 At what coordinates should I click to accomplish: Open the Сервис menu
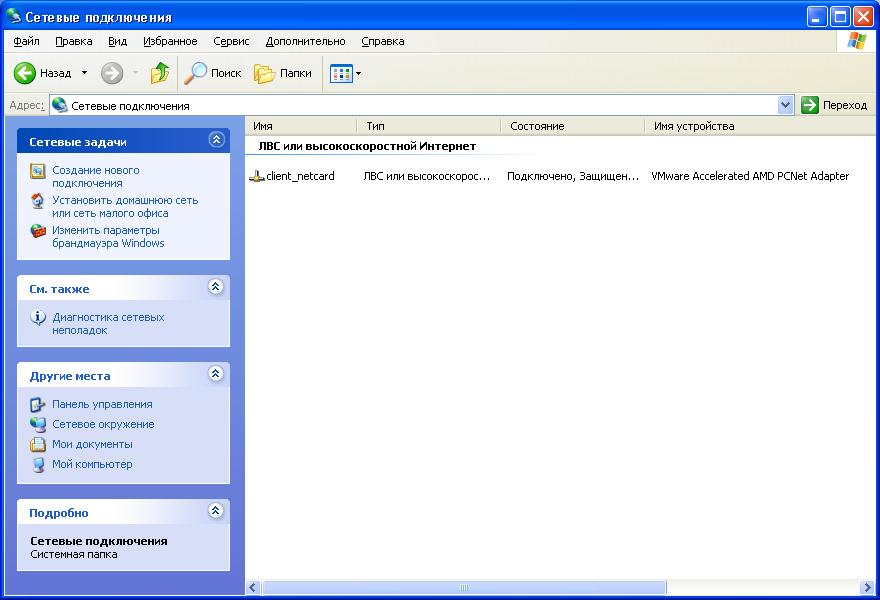click(231, 41)
